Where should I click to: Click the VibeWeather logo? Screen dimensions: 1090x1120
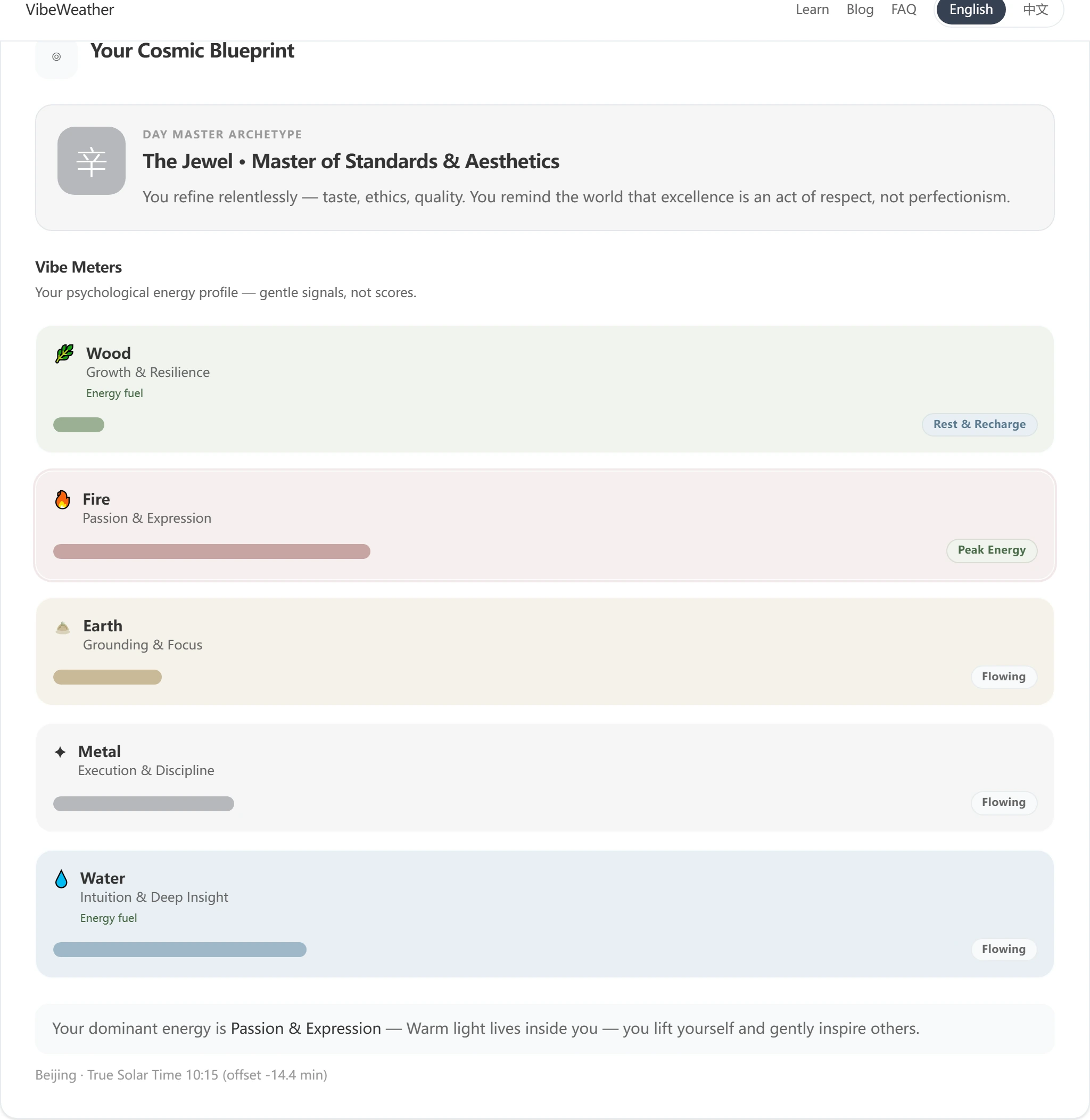70,10
